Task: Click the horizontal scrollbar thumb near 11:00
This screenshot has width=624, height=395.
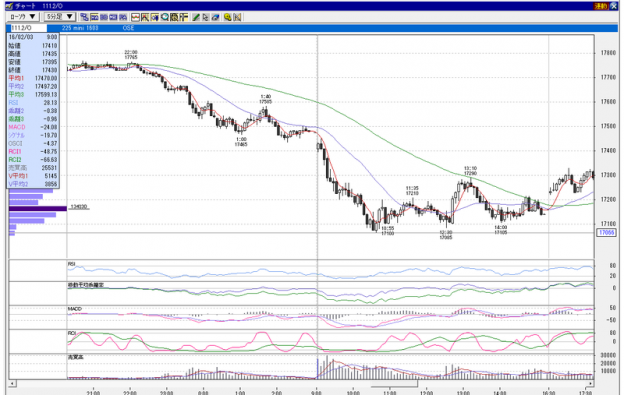Action: pos(394,383)
